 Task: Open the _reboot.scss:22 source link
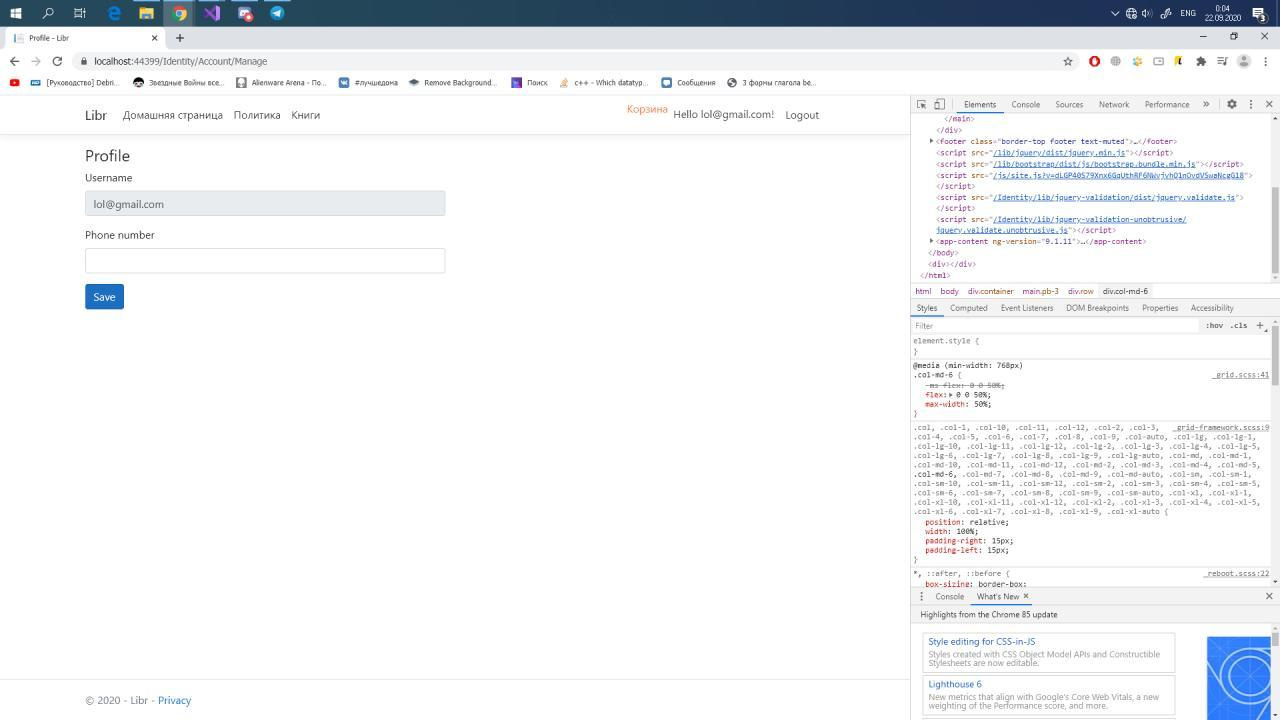tap(1237, 574)
